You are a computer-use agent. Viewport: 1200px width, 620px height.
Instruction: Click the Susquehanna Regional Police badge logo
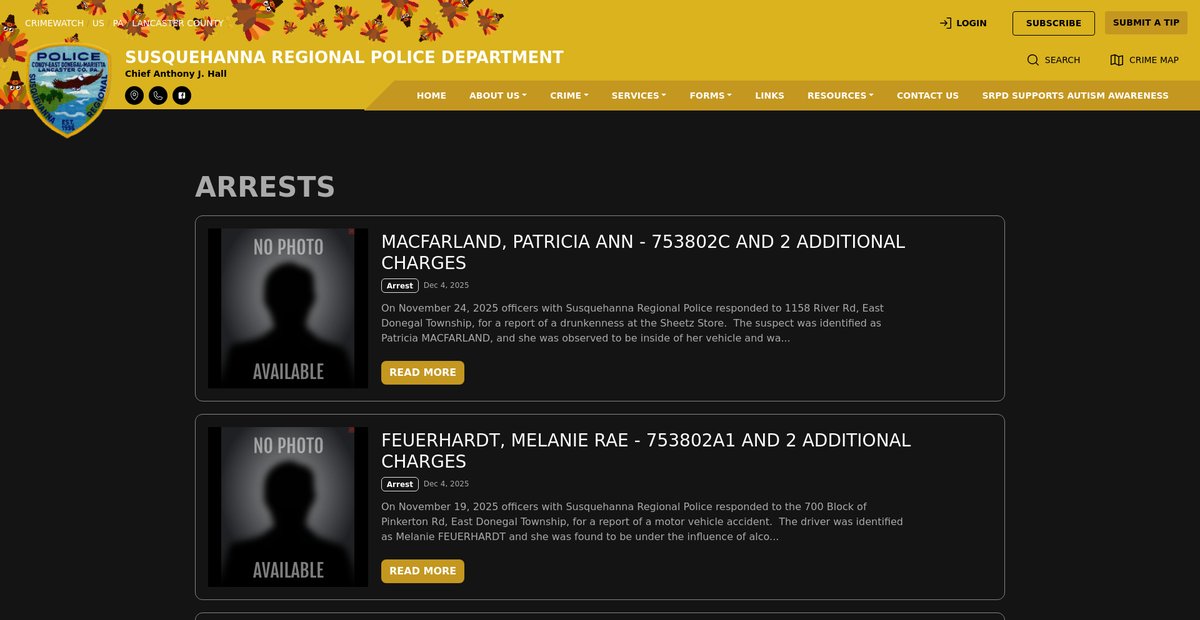pos(68,89)
